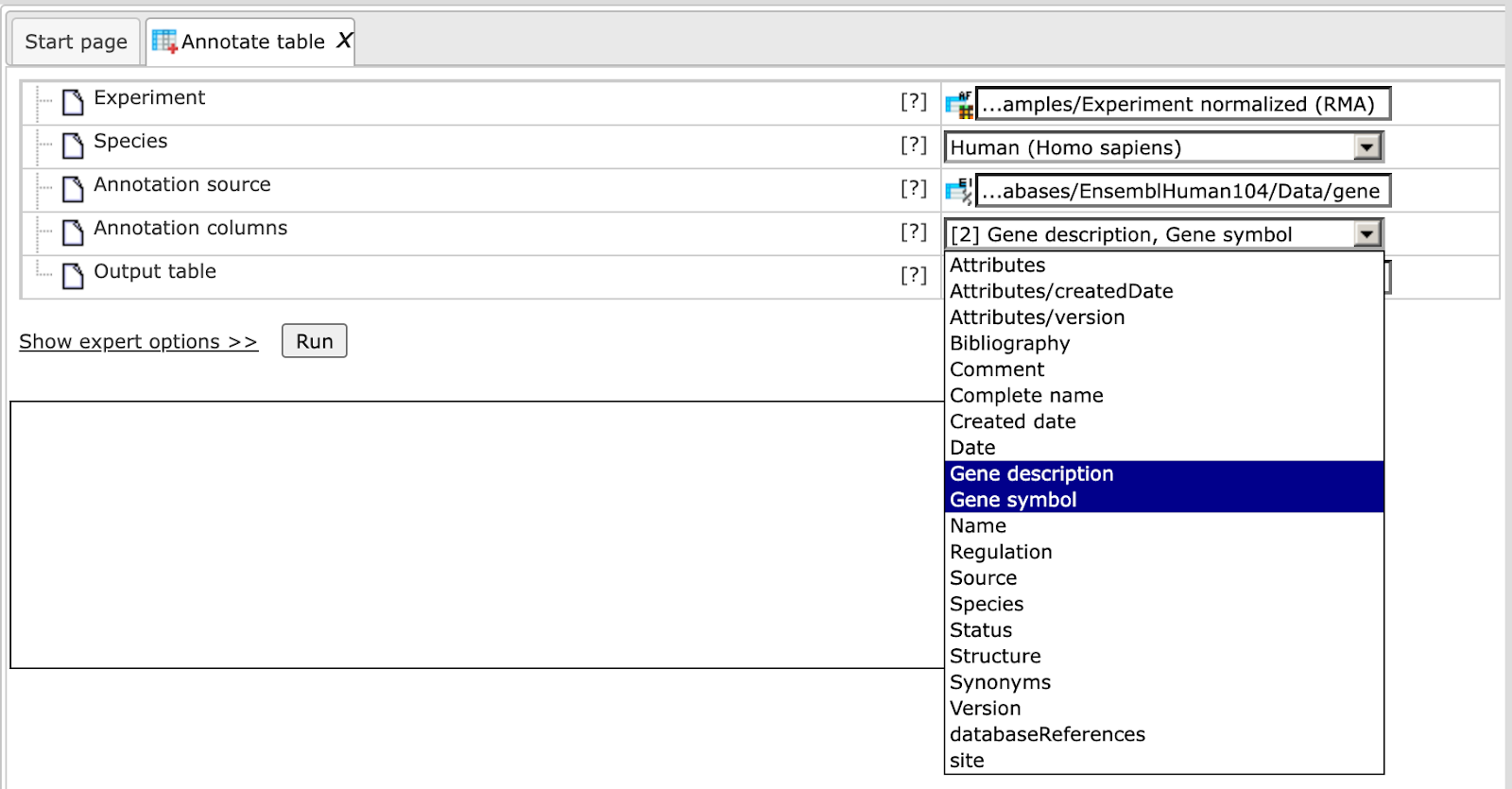Screen dimensions: 1512x789
Task: Open the Human (Homo sapiens) combo box
Action: (x=1163, y=147)
